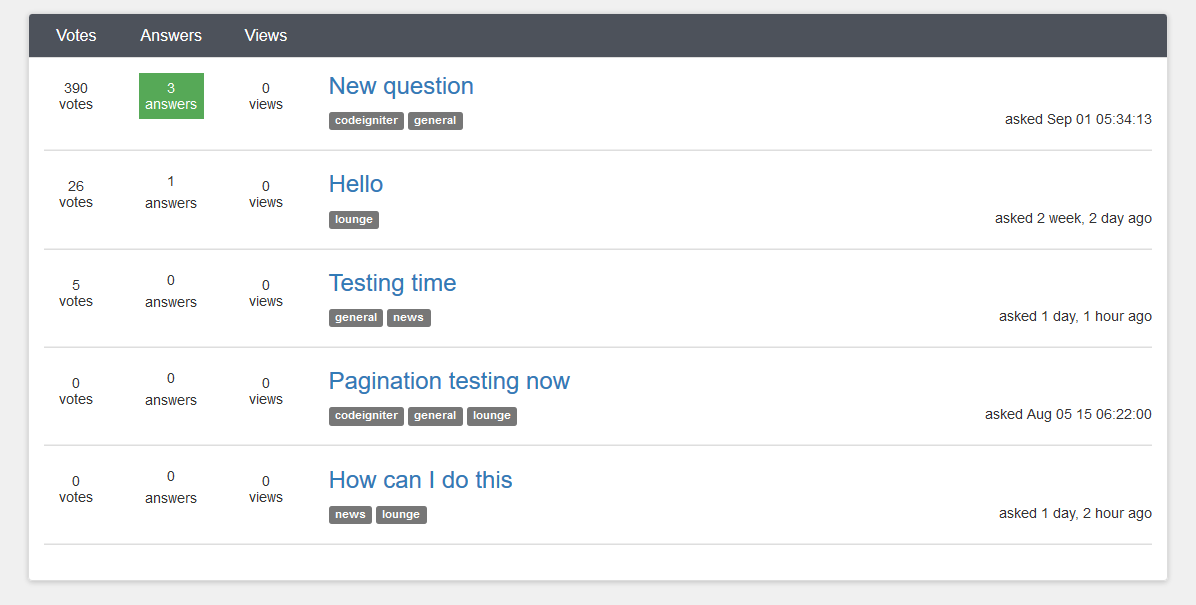Click '0 votes' in How can I do this row
1196x605 pixels.
click(76, 489)
